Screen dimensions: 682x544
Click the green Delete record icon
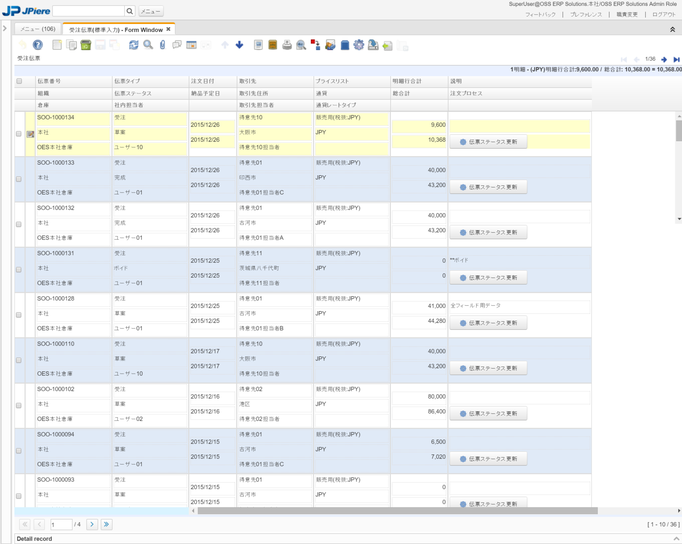pos(86,45)
